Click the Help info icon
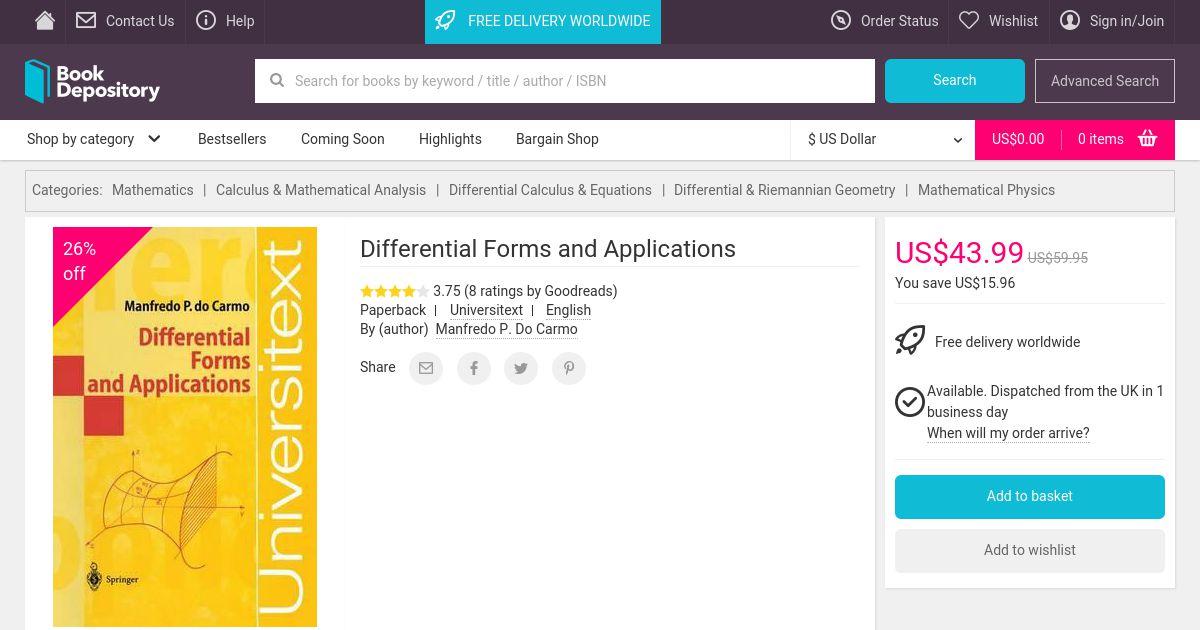Viewport: 1200px width, 630px height. point(206,20)
